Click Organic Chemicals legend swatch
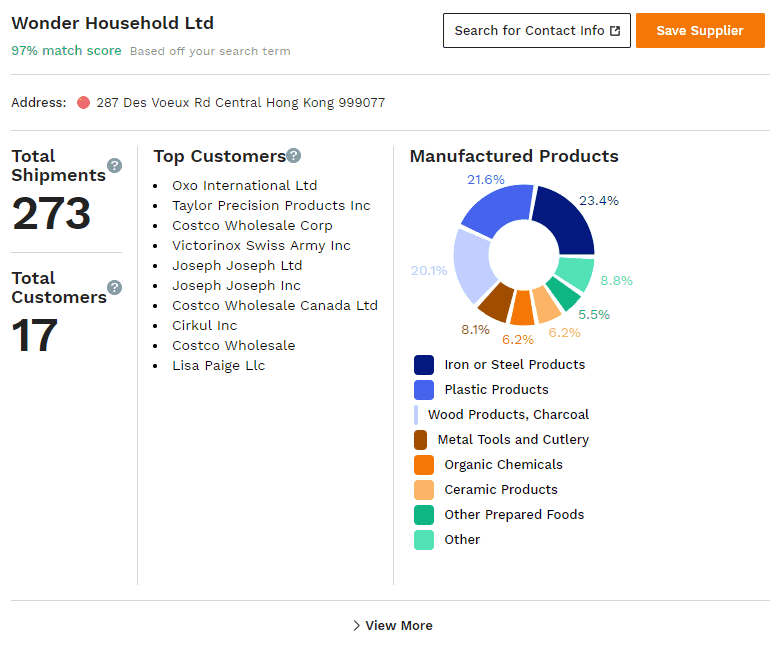 pos(424,464)
